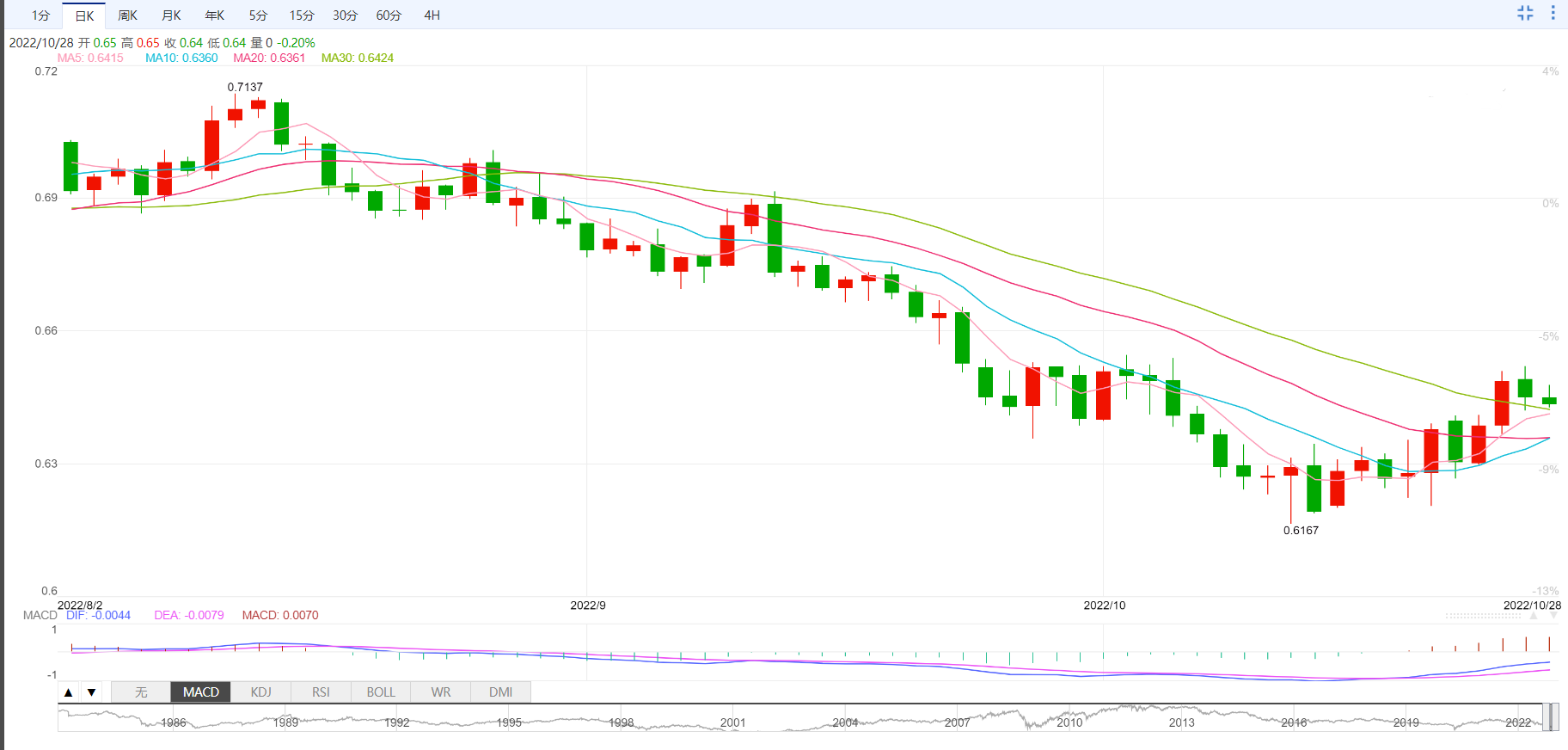Image resolution: width=1568 pixels, height=750 pixels.
Task: Click the 2004 label on overview timeline
Action: (845, 722)
